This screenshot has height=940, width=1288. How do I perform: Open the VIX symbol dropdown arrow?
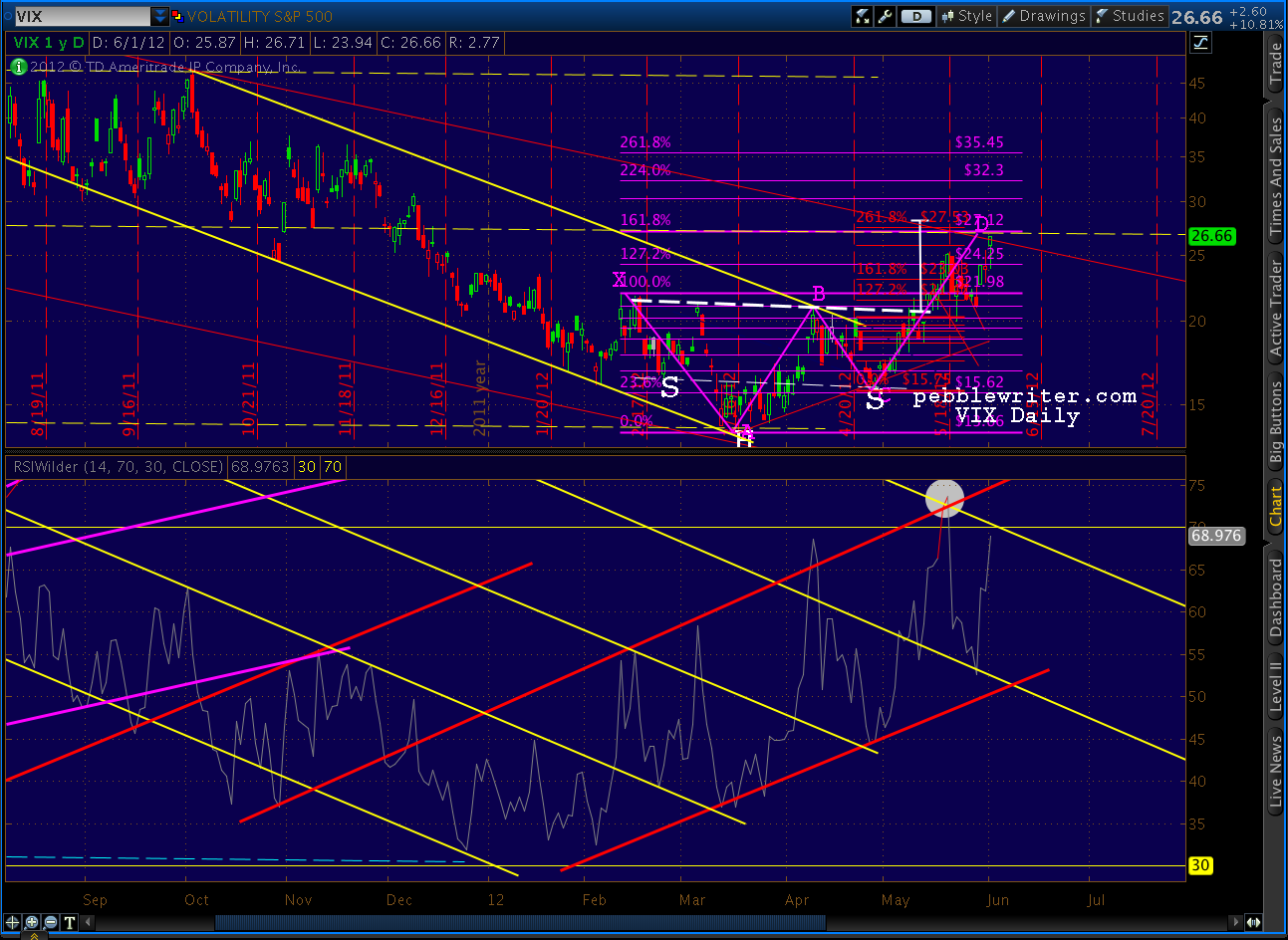[160, 16]
